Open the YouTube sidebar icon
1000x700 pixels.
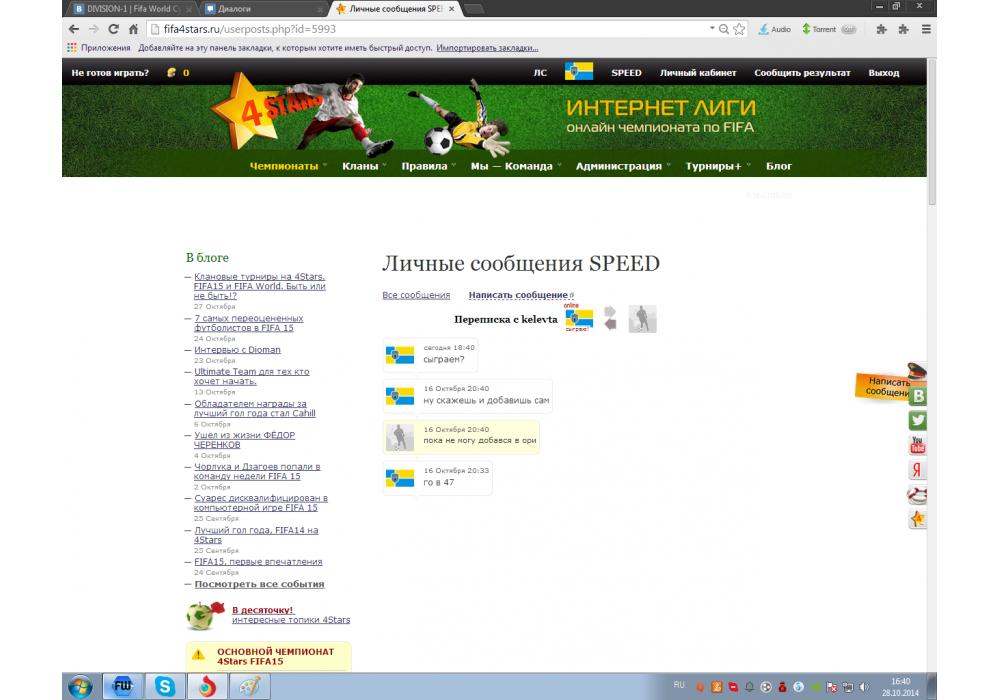[x=917, y=446]
